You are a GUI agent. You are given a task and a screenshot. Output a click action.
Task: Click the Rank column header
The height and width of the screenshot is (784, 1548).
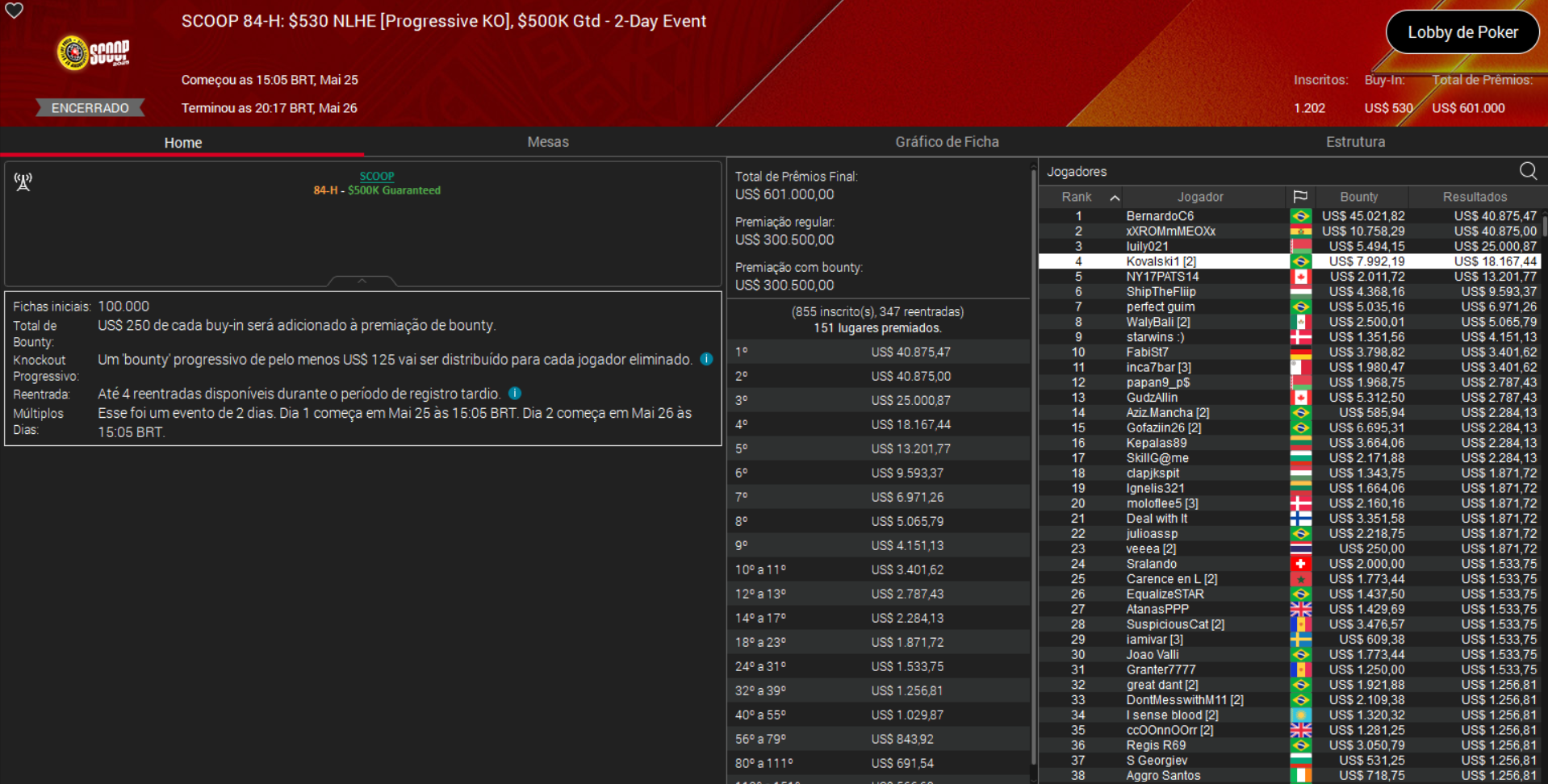pos(1077,197)
